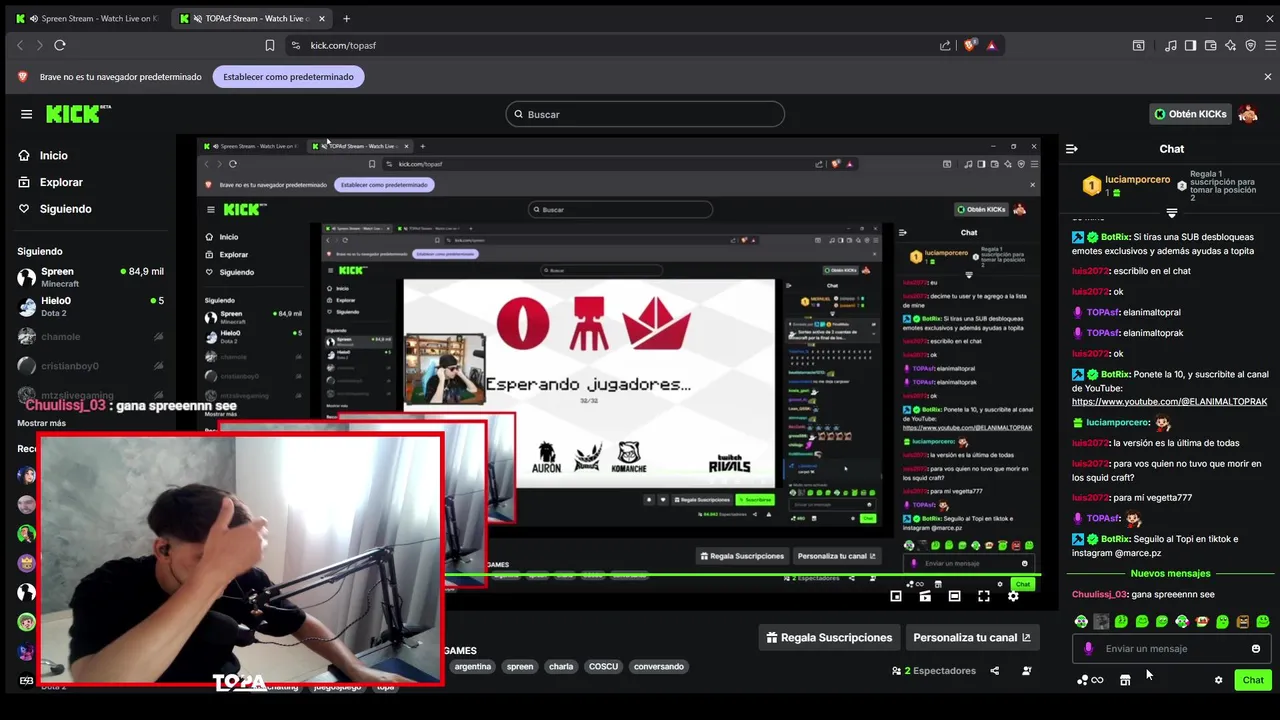This screenshot has height=720, width=1280.
Task: Click the moderator user icon near Espectadores
Action: [1027, 671]
